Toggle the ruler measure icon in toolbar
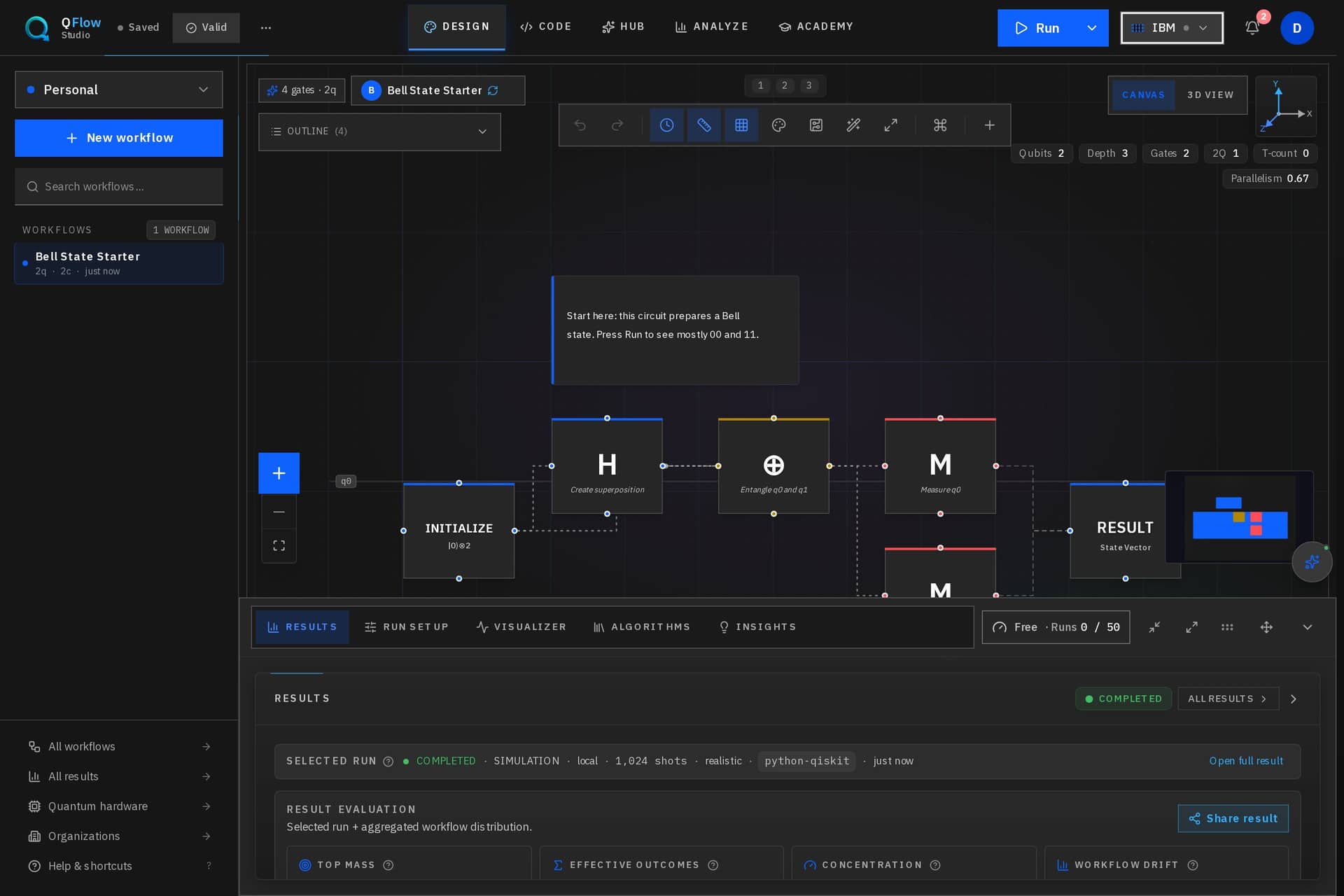The image size is (1344, 896). pyautogui.click(x=703, y=125)
